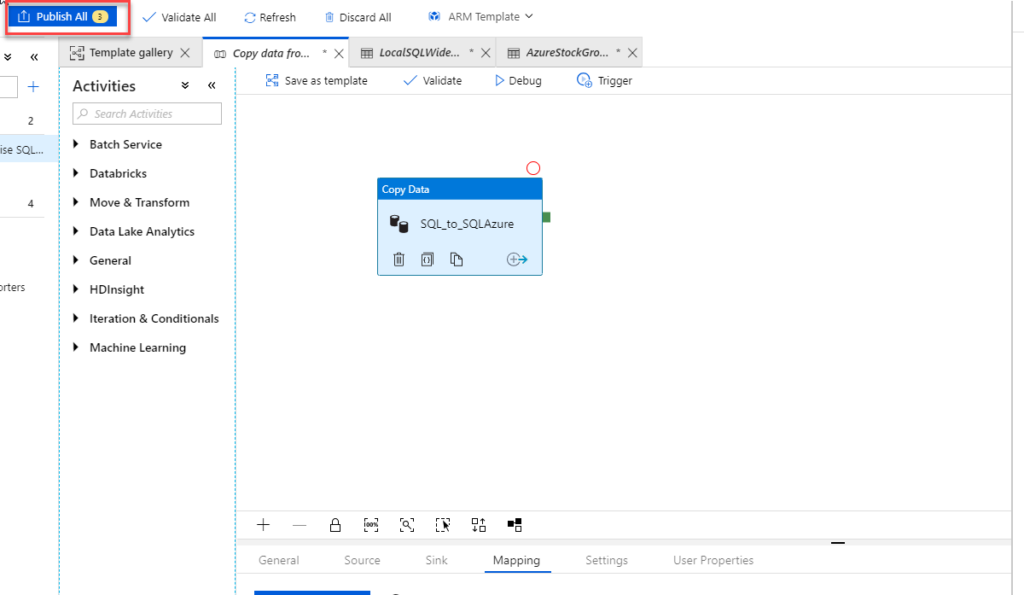Zoom out on the canvas with minus icon
Image resolution: width=1024 pixels, height=595 pixels.
299,525
